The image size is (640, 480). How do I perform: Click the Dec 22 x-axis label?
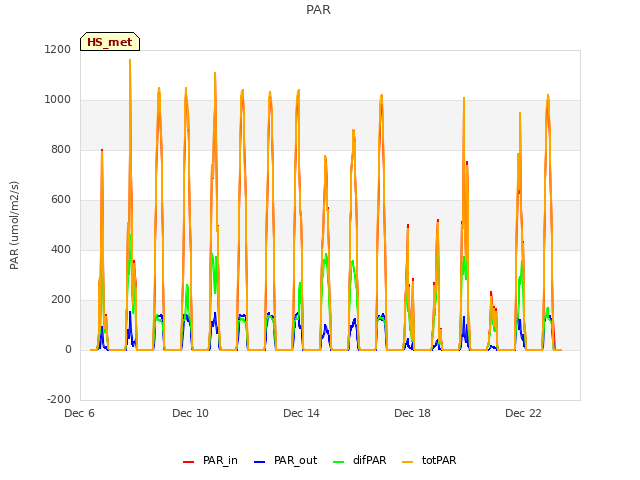(524, 413)
